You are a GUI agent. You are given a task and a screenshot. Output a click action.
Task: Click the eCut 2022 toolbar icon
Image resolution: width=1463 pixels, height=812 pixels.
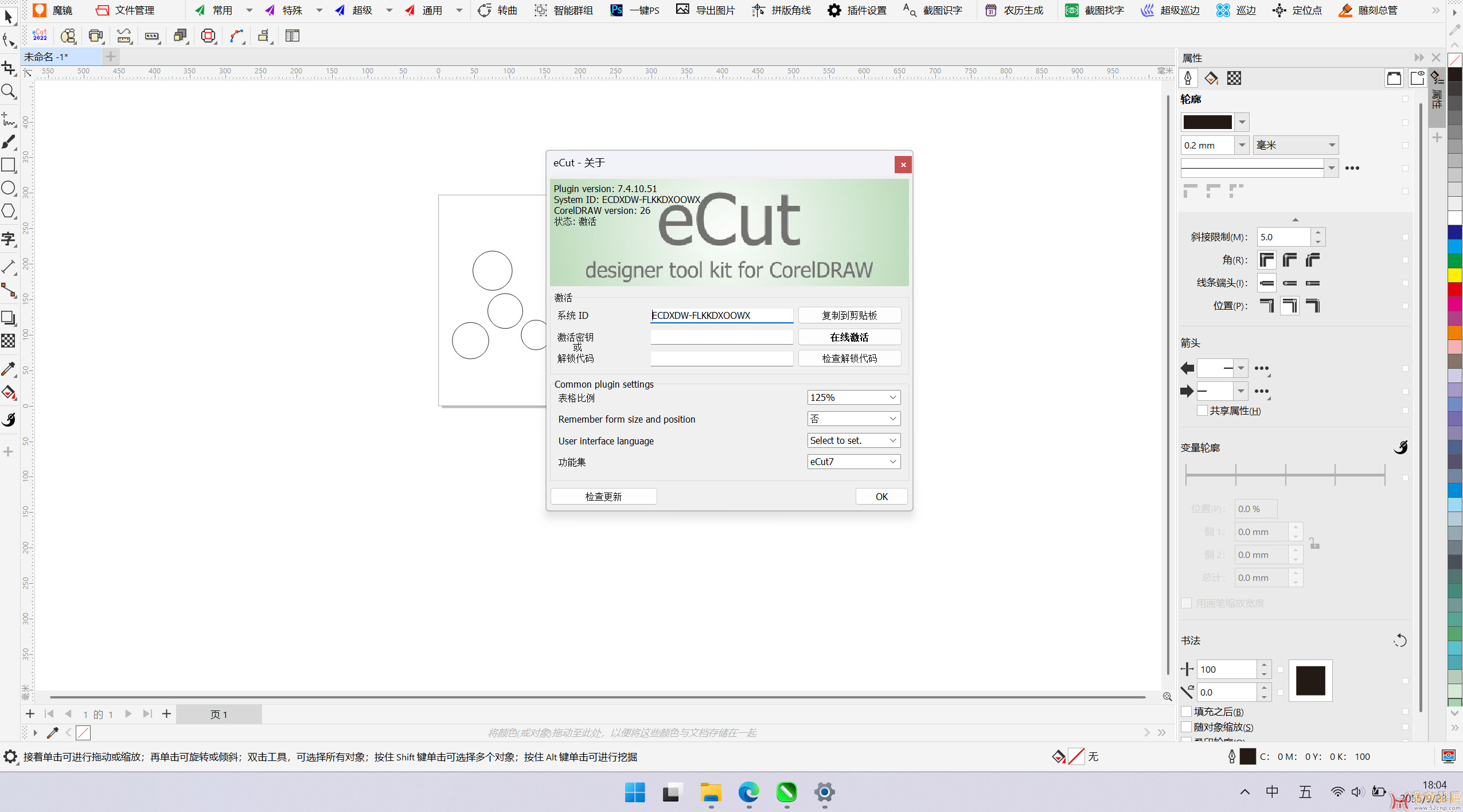tap(40, 36)
